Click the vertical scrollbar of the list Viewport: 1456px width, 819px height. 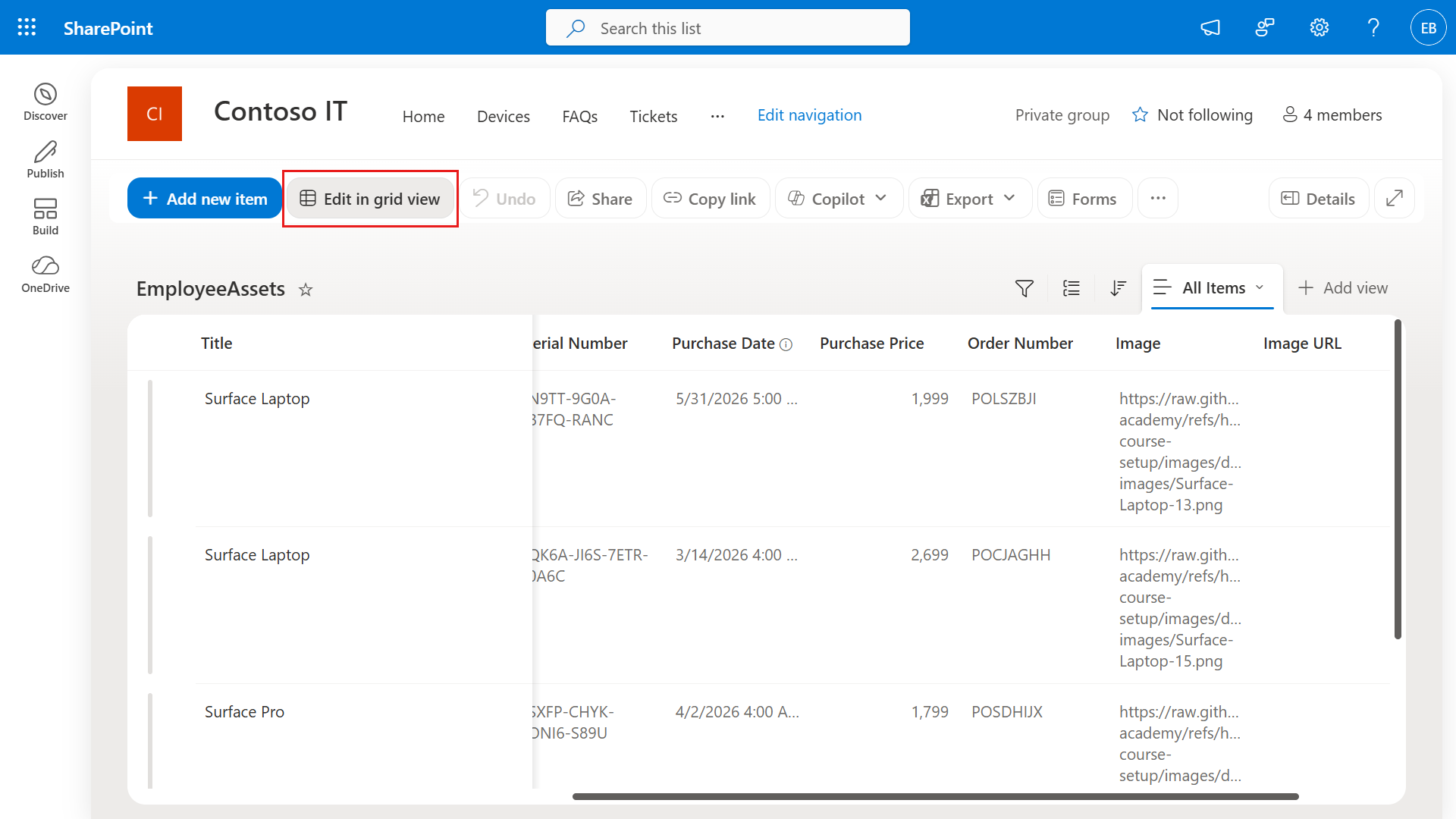click(x=1398, y=479)
